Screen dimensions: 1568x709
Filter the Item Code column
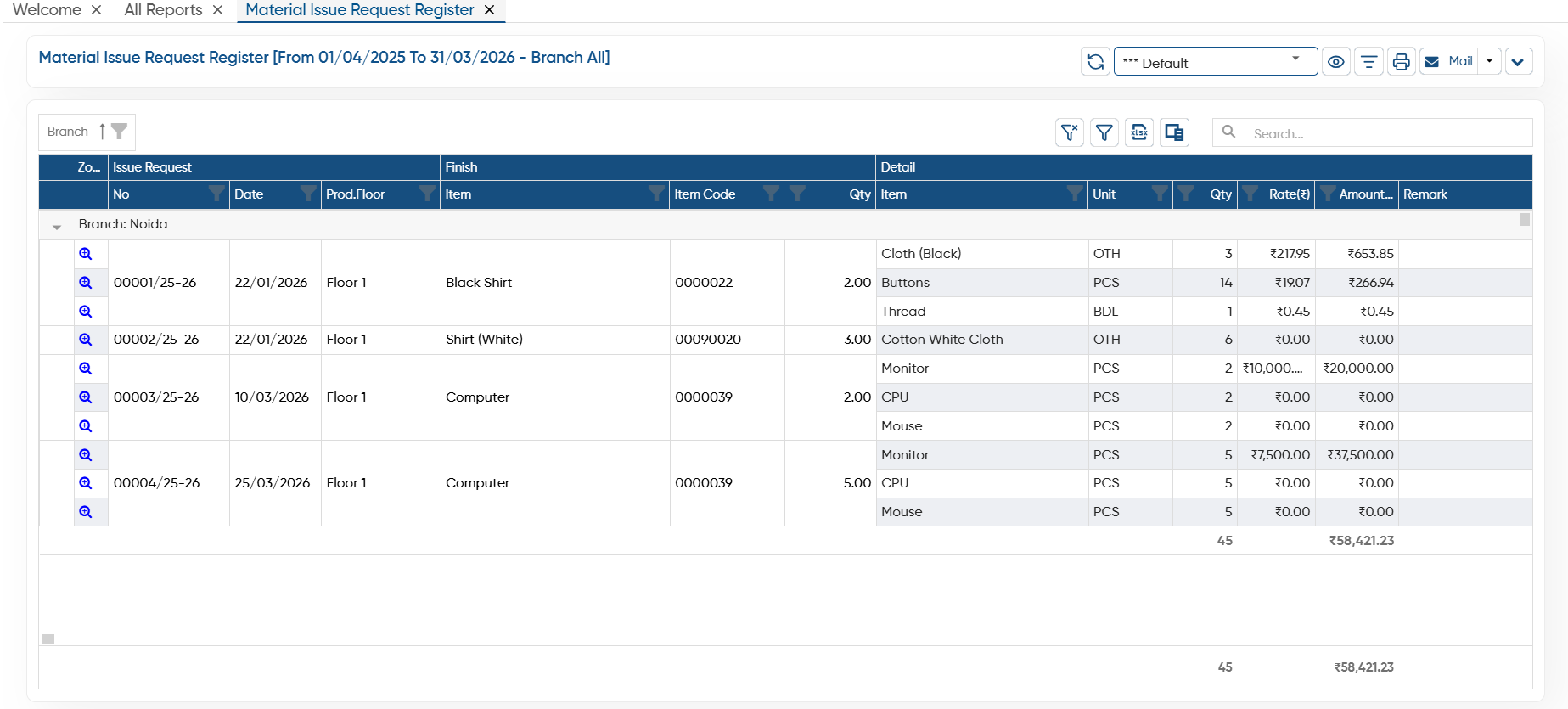[x=772, y=194]
